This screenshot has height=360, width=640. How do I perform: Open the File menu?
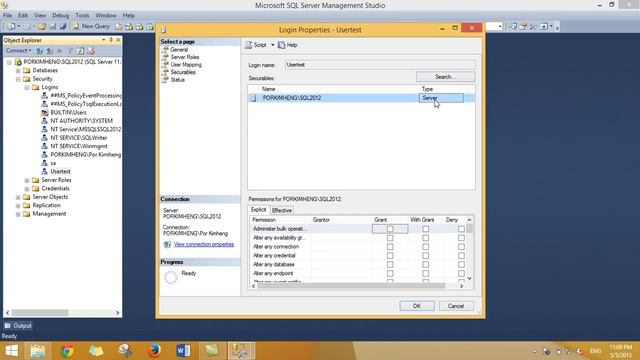(x=7, y=15)
